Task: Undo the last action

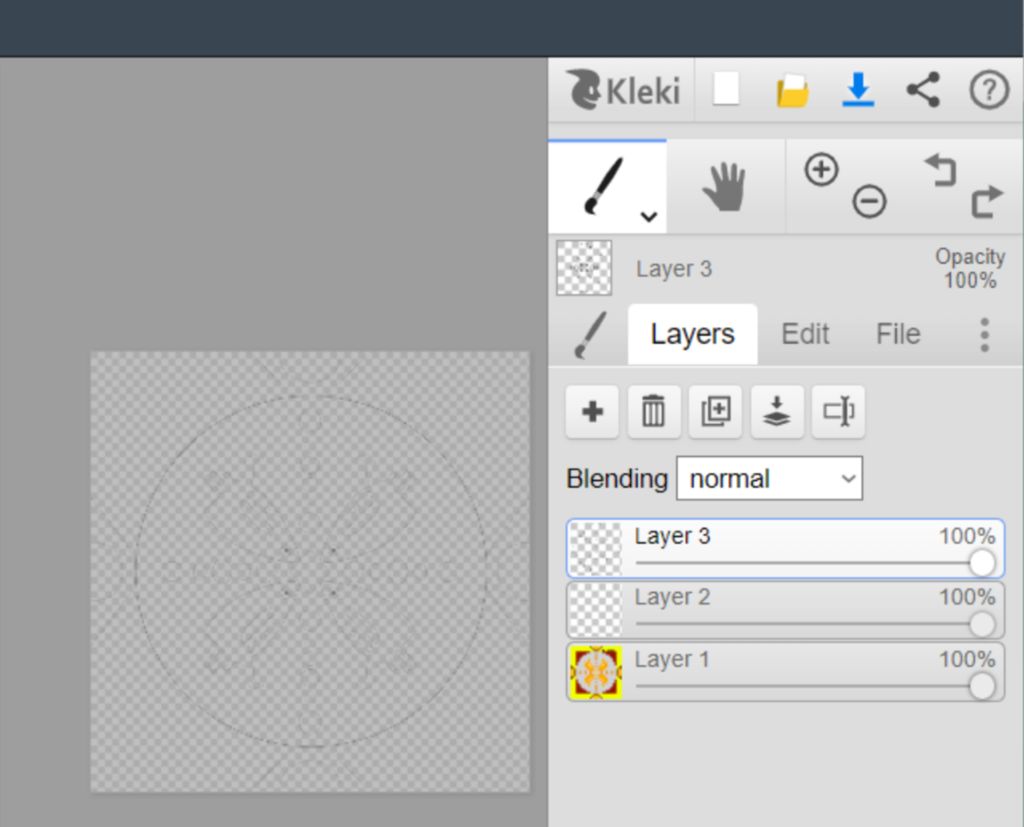Action: (x=941, y=170)
